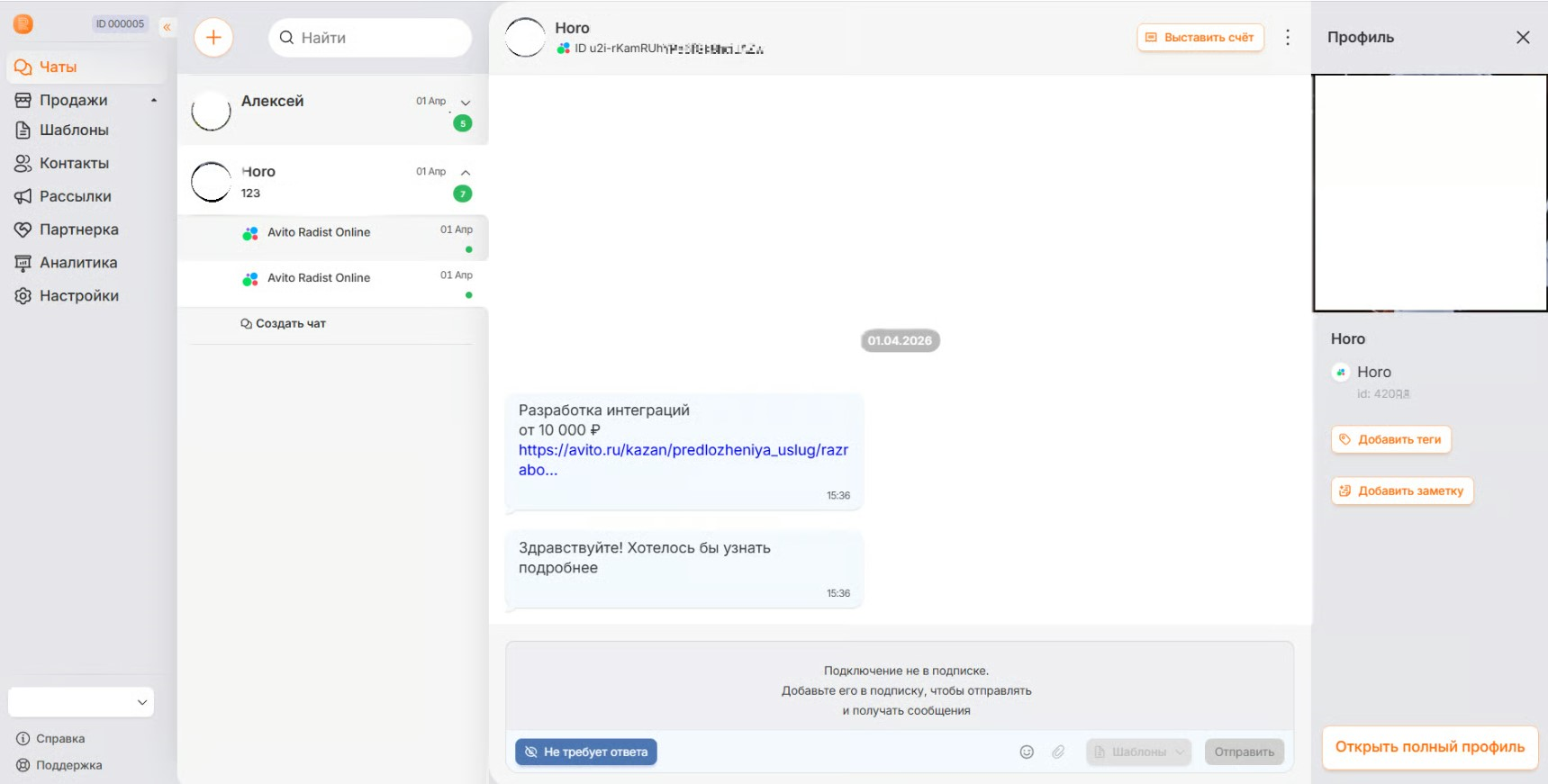This screenshot has height=784, width=1548.
Task: Focus the Найти search field
Action: tap(370, 38)
